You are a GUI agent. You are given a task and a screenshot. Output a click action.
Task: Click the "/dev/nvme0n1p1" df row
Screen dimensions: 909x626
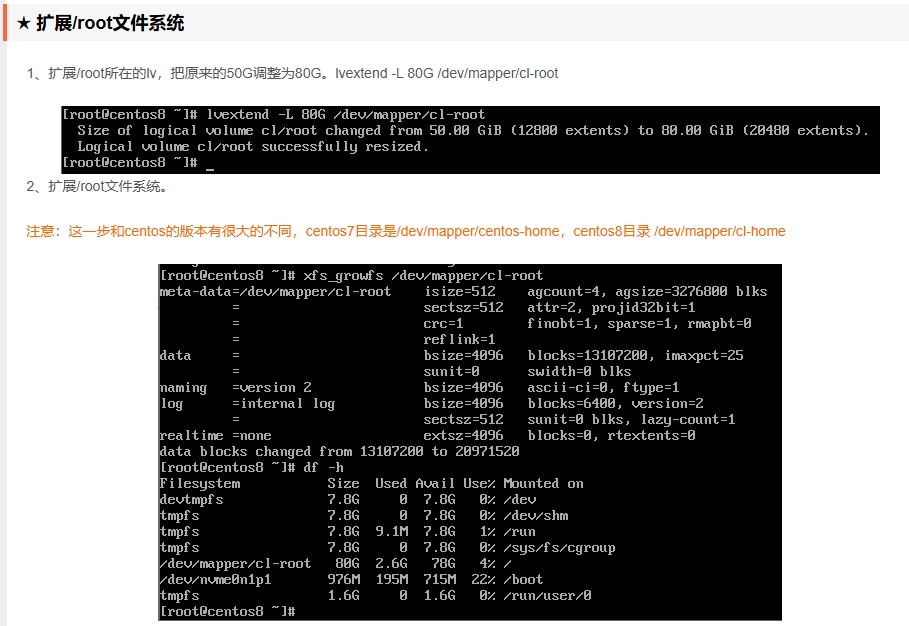[x=351, y=579]
